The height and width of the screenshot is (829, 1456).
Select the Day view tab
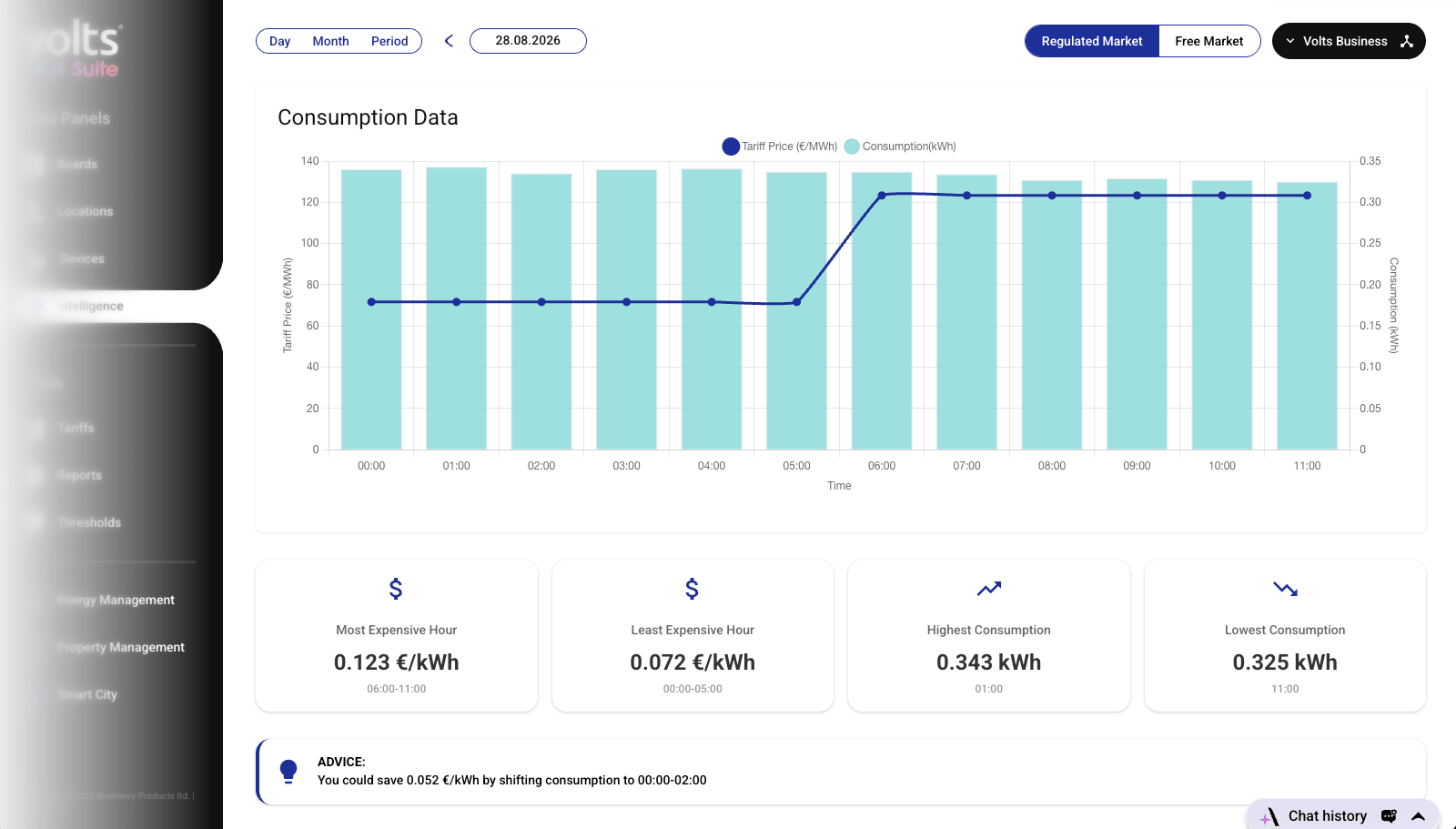click(x=280, y=41)
